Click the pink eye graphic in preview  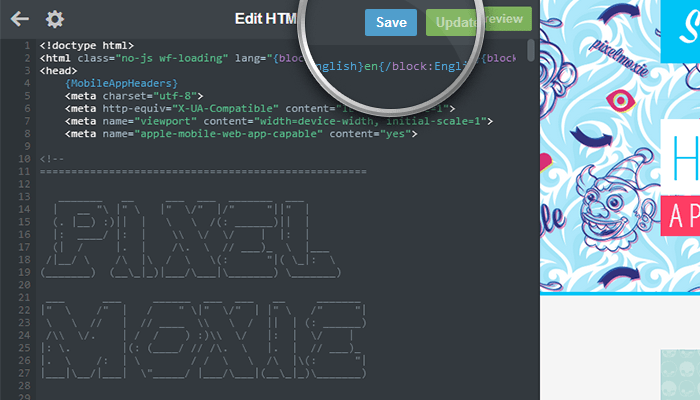[621, 101]
